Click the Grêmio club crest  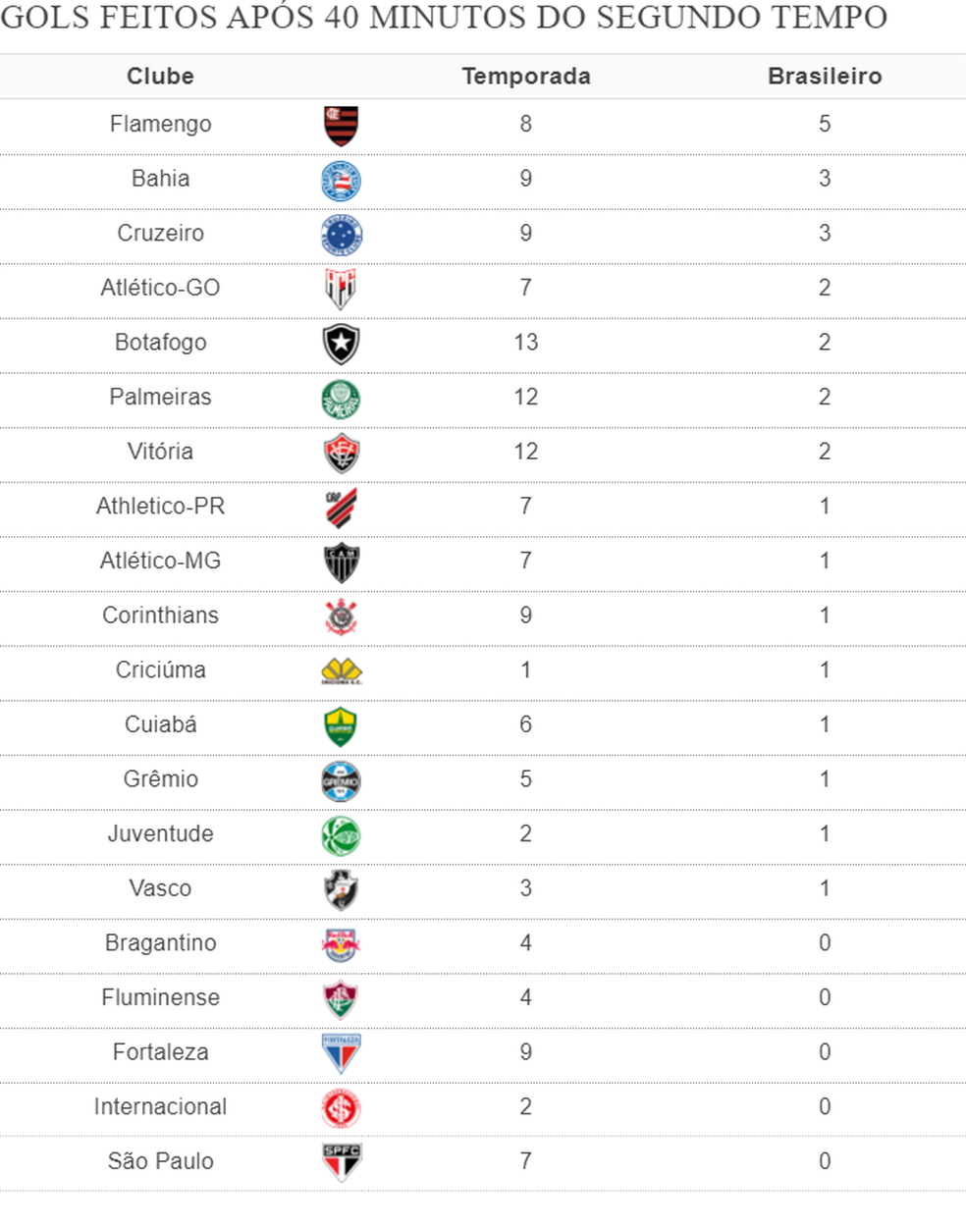click(x=342, y=780)
